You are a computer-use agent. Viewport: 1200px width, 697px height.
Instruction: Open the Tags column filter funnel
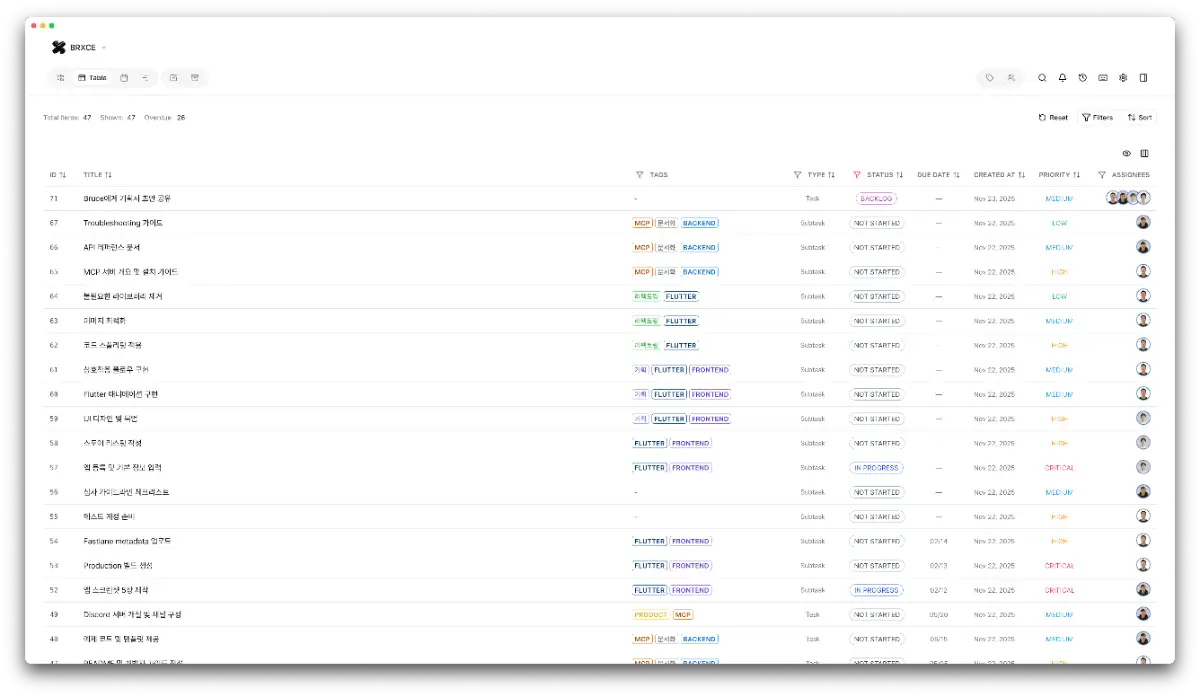(639, 175)
